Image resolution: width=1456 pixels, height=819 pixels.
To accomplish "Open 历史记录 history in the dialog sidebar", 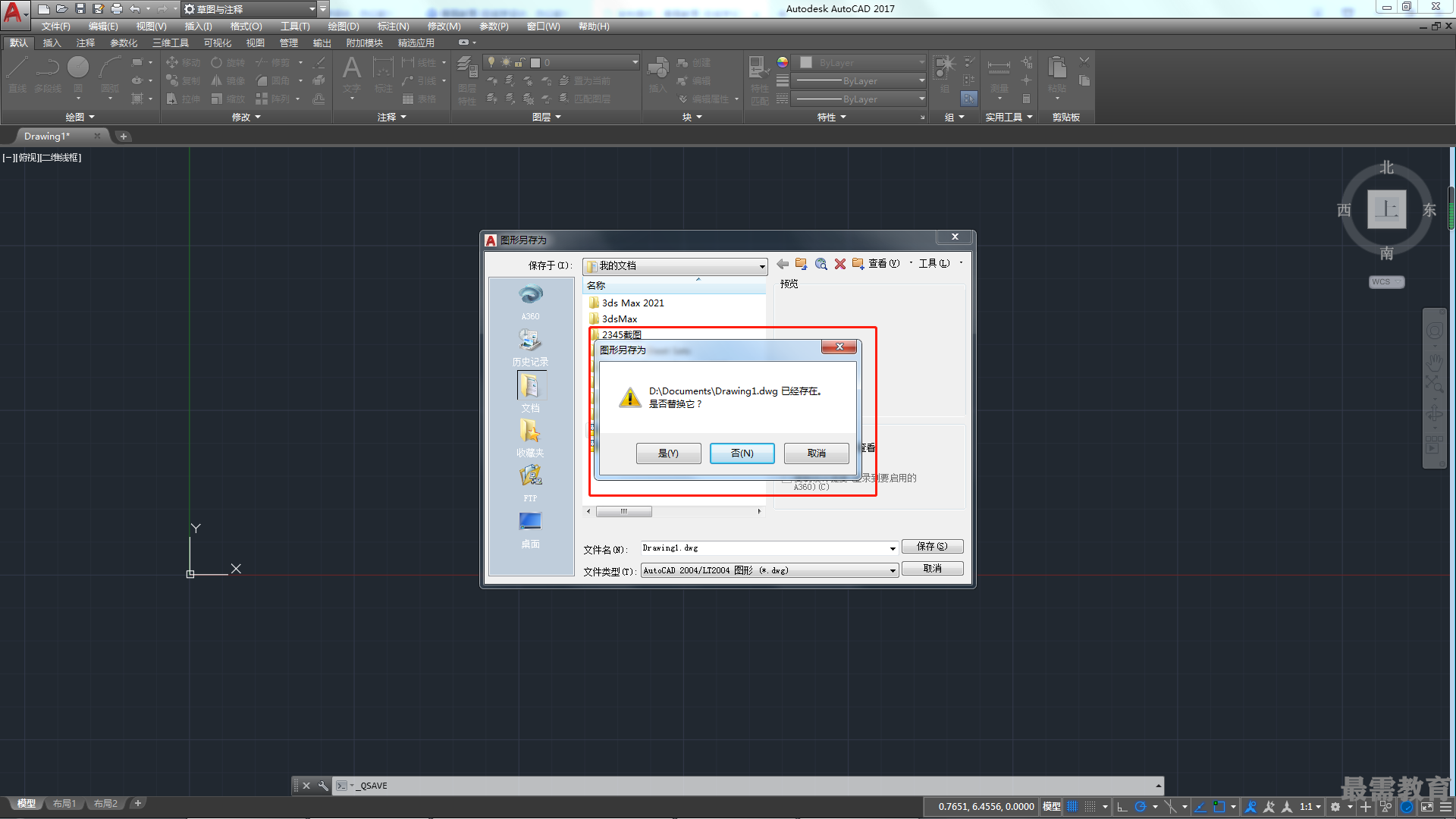I will [x=530, y=347].
